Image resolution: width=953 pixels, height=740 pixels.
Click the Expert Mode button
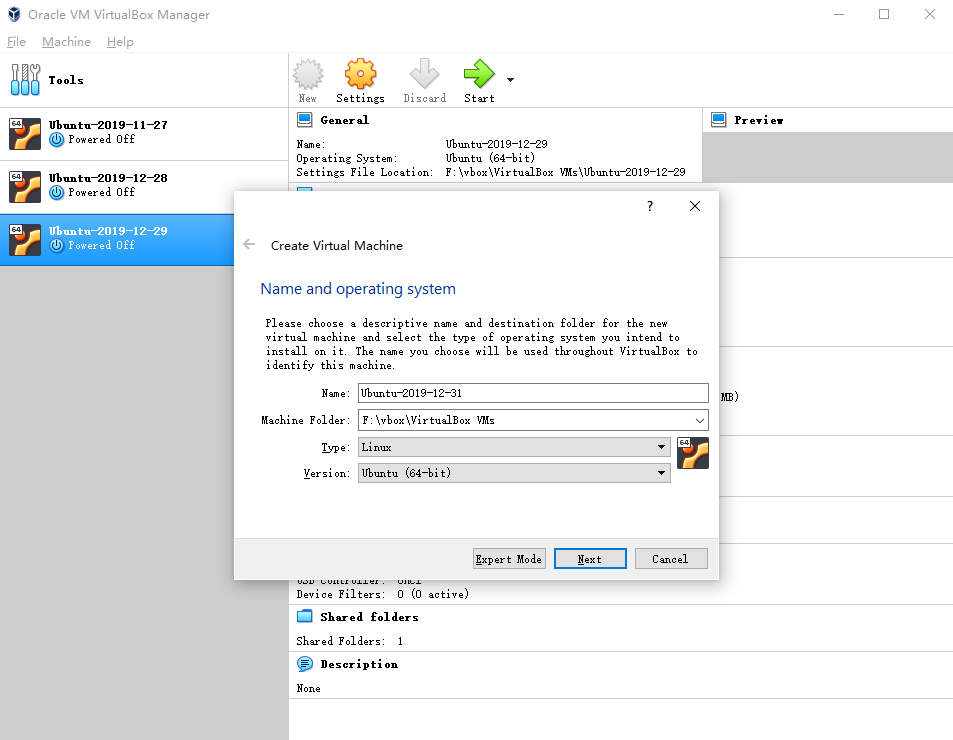click(509, 559)
